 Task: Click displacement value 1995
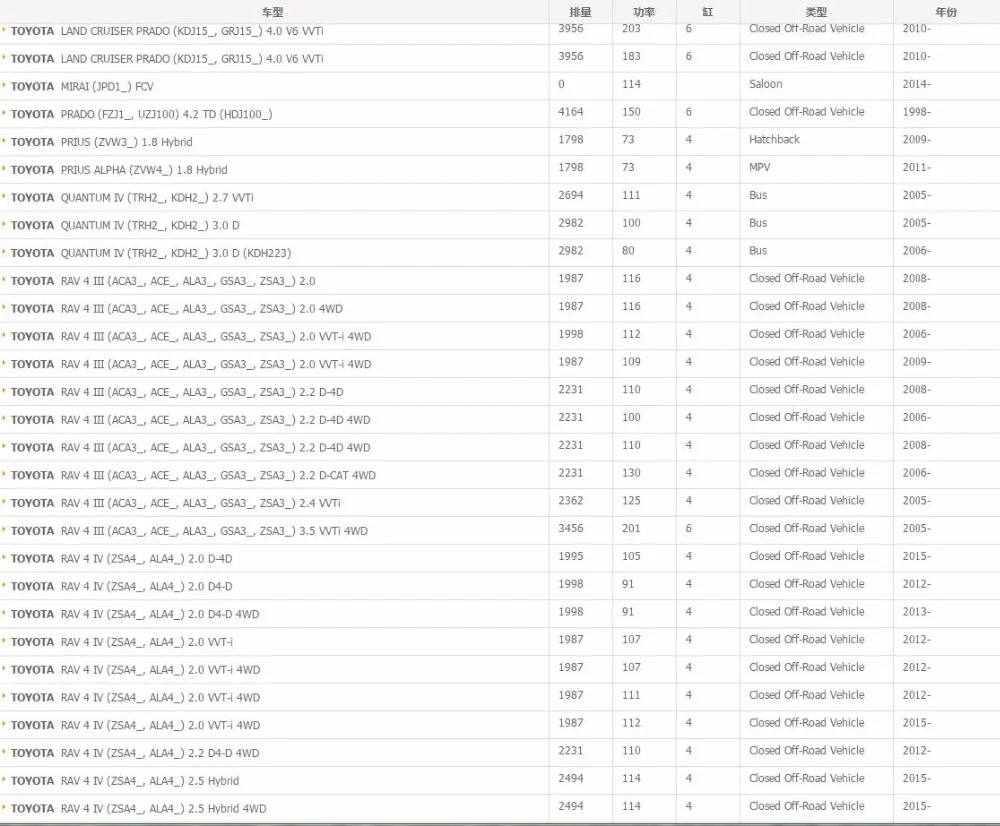click(x=571, y=556)
